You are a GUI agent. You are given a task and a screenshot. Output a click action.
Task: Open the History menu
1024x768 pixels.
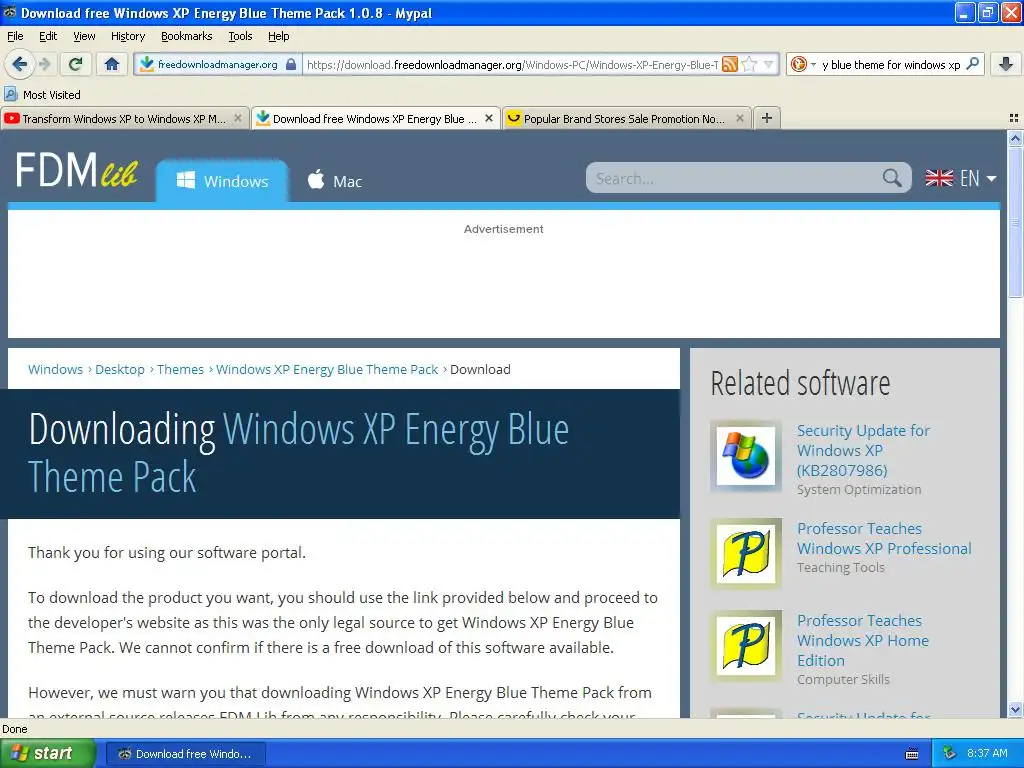pos(127,37)
